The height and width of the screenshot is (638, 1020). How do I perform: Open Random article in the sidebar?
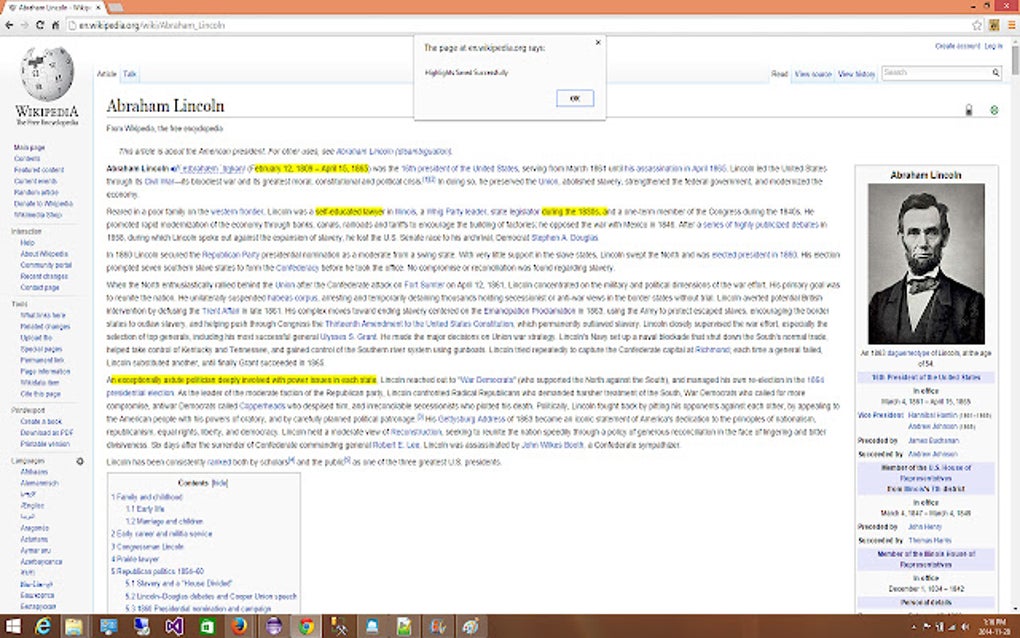36,193
